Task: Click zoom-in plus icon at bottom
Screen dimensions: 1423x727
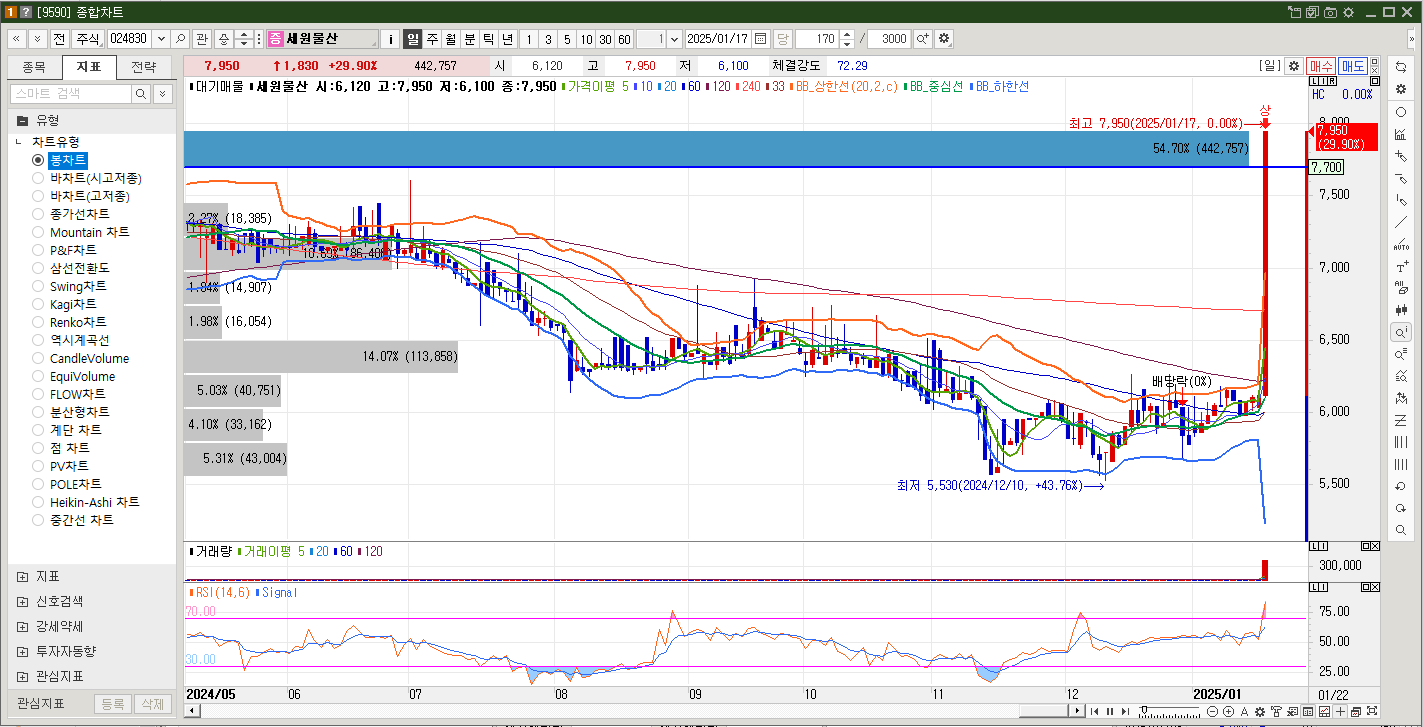Action: [x=1229, y=712]
